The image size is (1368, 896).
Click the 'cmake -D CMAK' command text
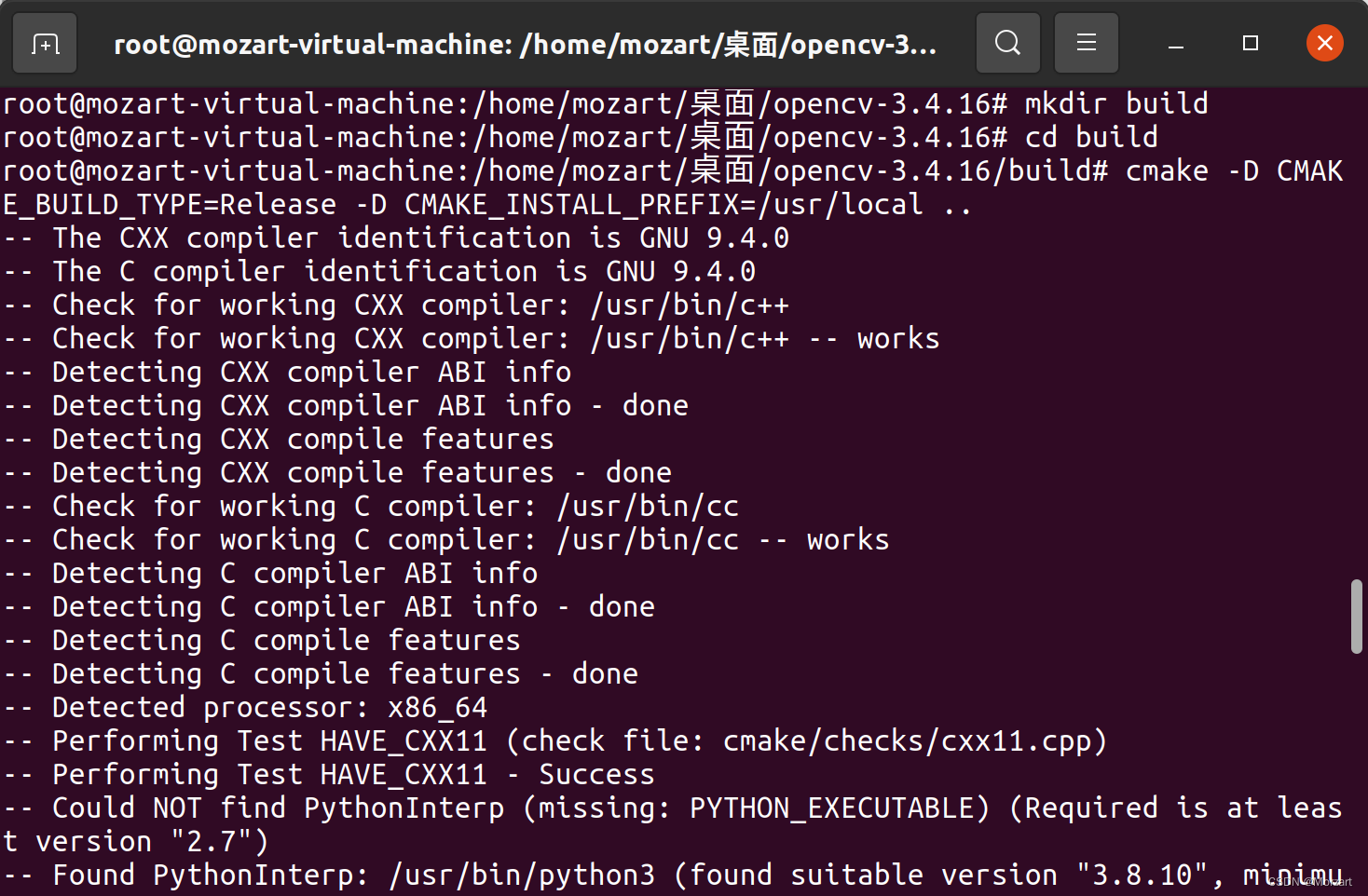[x=1234, y=170]
